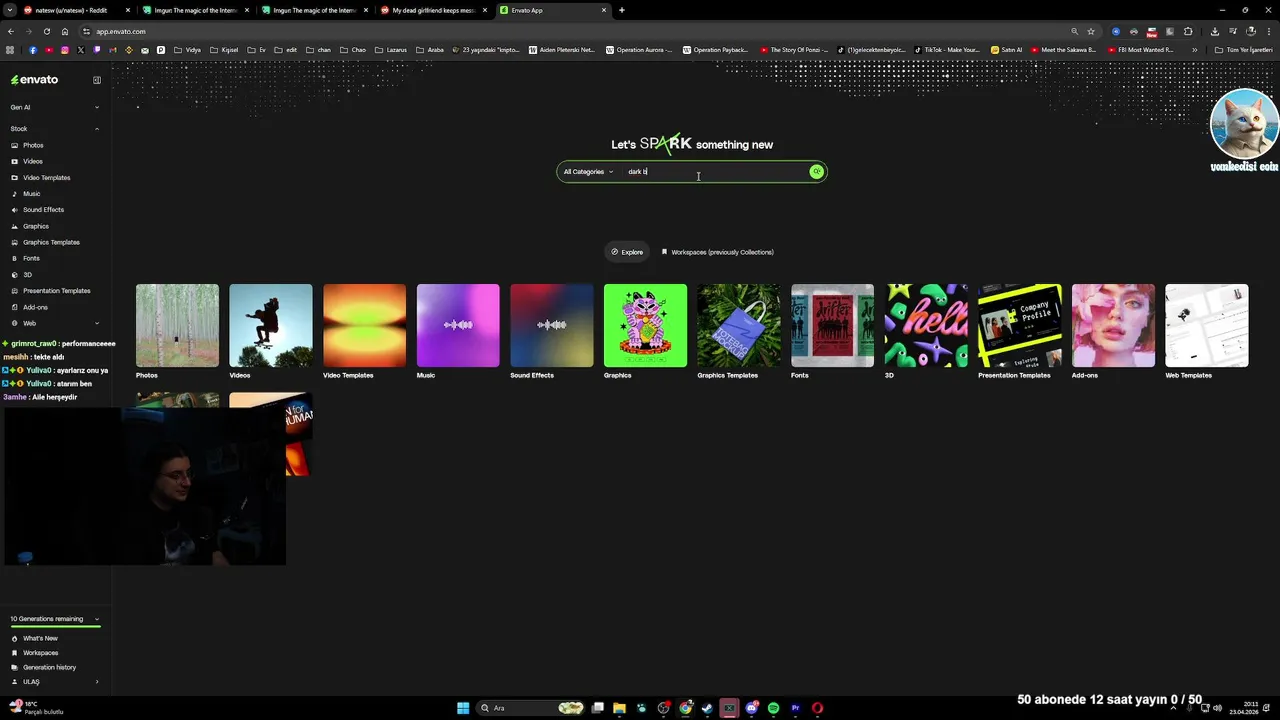Viewport: 1280px width, 720px height.
Task: Open Sound Effects in the sidebar
Action: 37,209
